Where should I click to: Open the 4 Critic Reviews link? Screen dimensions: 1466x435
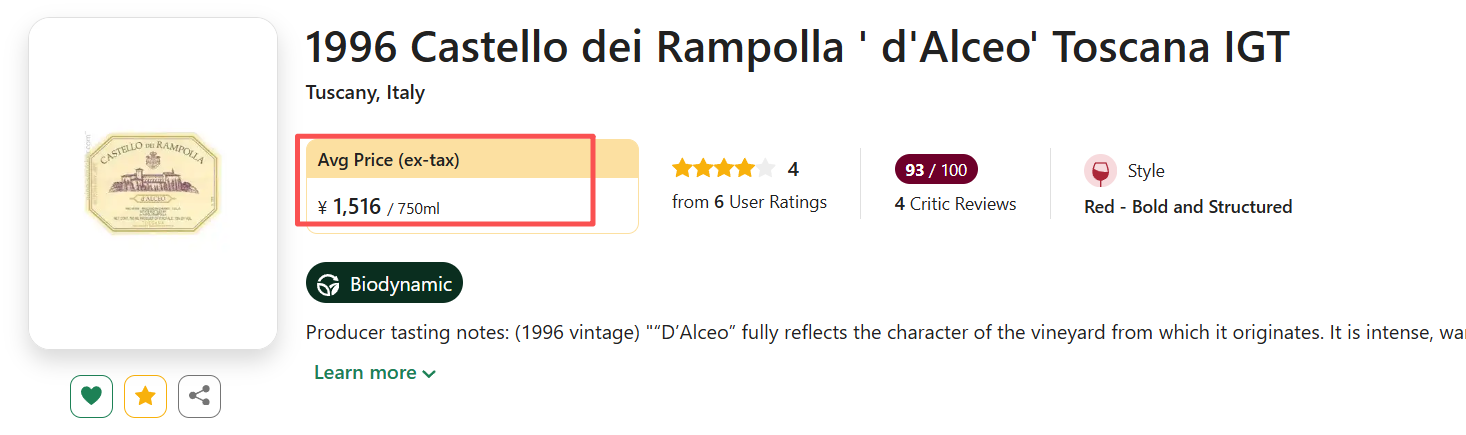point(955,204)
